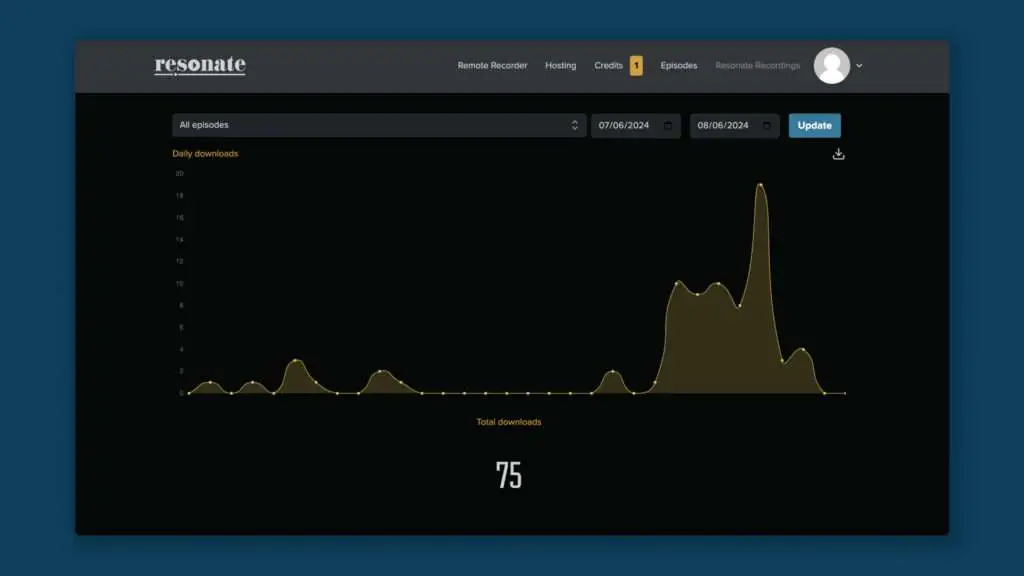This screenshot has height=576, width=1024.
Task: Select Credits in the navigation bar
Action: (608, 66)
